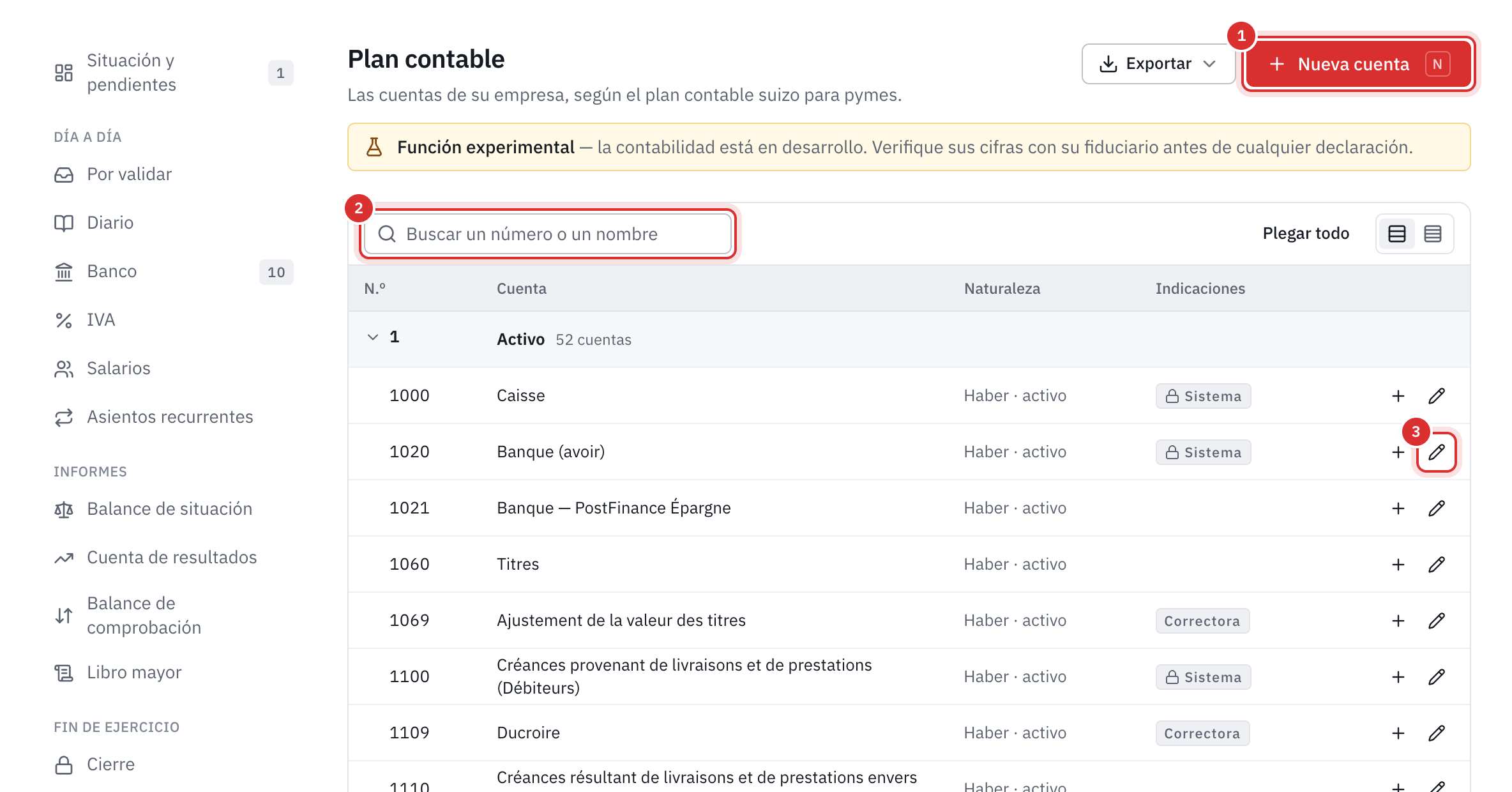Open Asientos recurrentes

(x=173, y=417)
